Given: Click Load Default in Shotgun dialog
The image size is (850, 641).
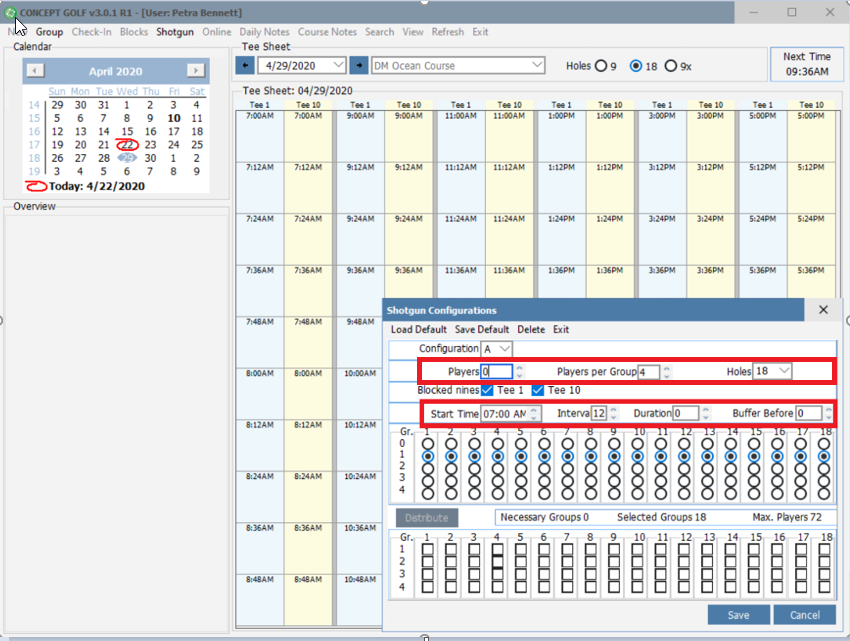Looking at the screenshot, I should [418, 329].
